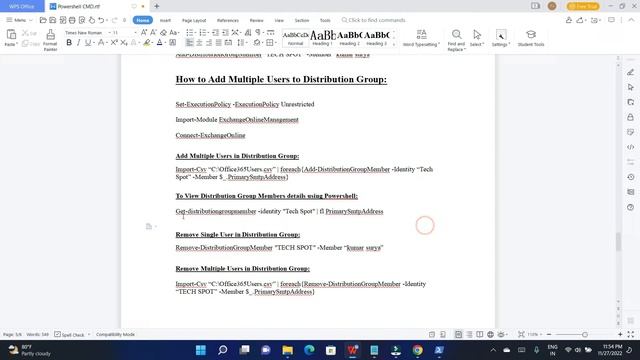The height and width of the screenshot is (360, 640).
Task: Click the lock icon in right sidebar
Action: click(631, 117)
